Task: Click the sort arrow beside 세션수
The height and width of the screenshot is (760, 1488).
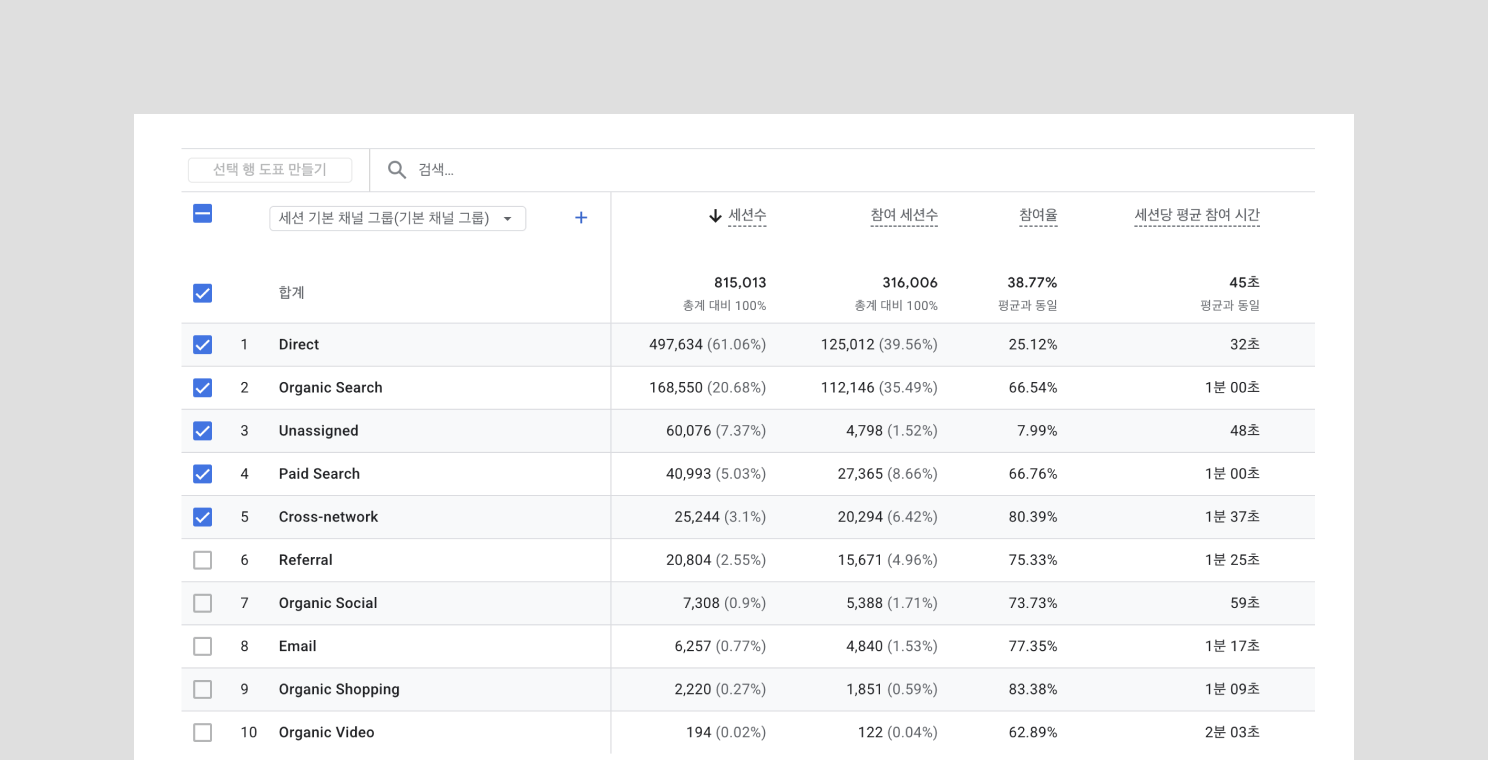Action: (715, 216)
